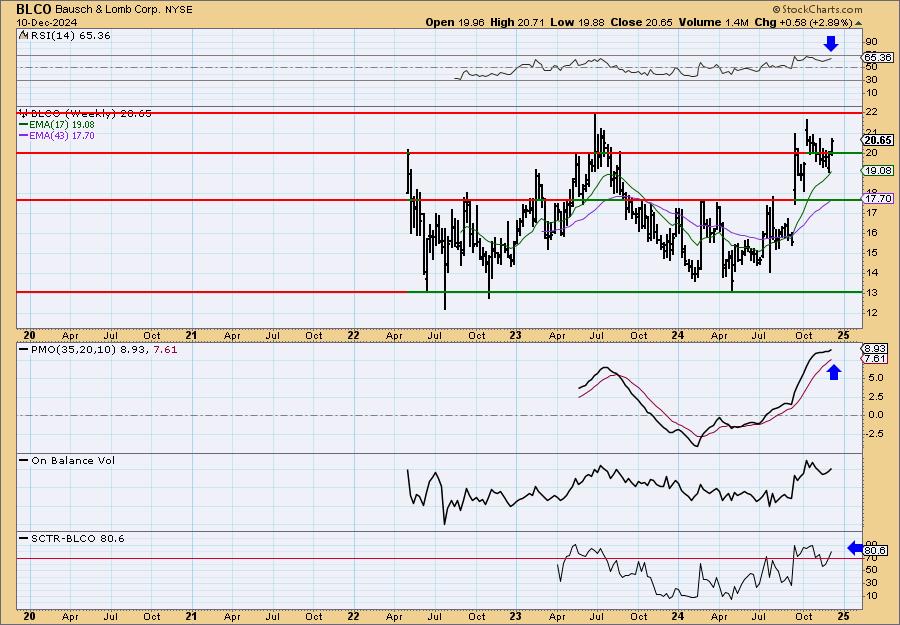Click the PMO 8.93 axis tag
This screenshot has width=900, height=625.
[876, 349]
